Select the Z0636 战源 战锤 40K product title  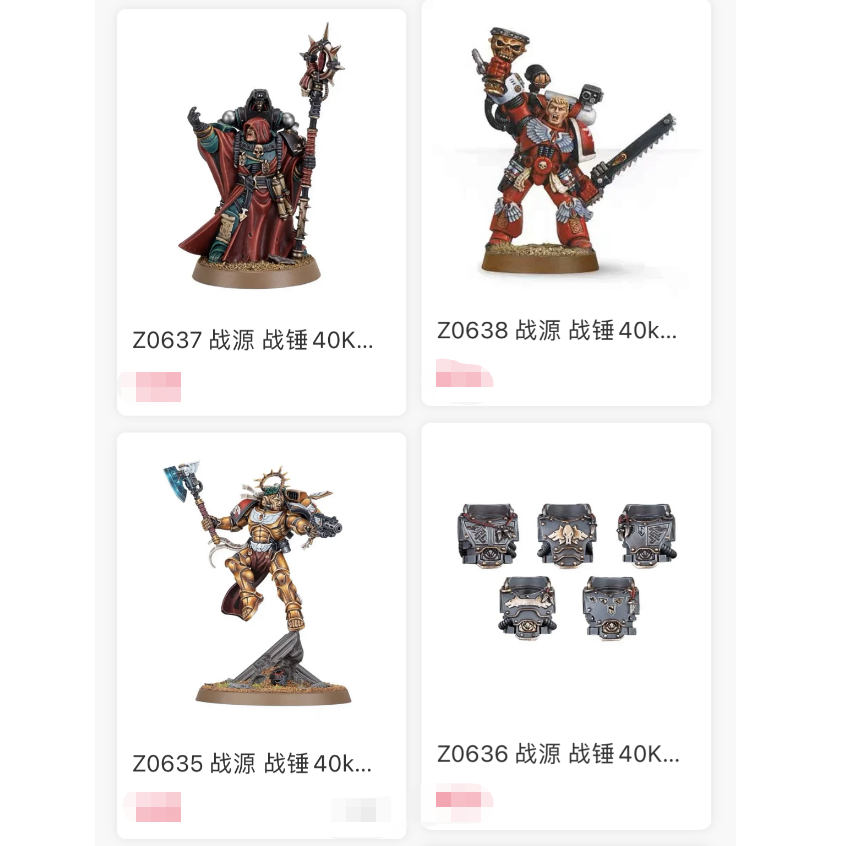tap(558, 754)
